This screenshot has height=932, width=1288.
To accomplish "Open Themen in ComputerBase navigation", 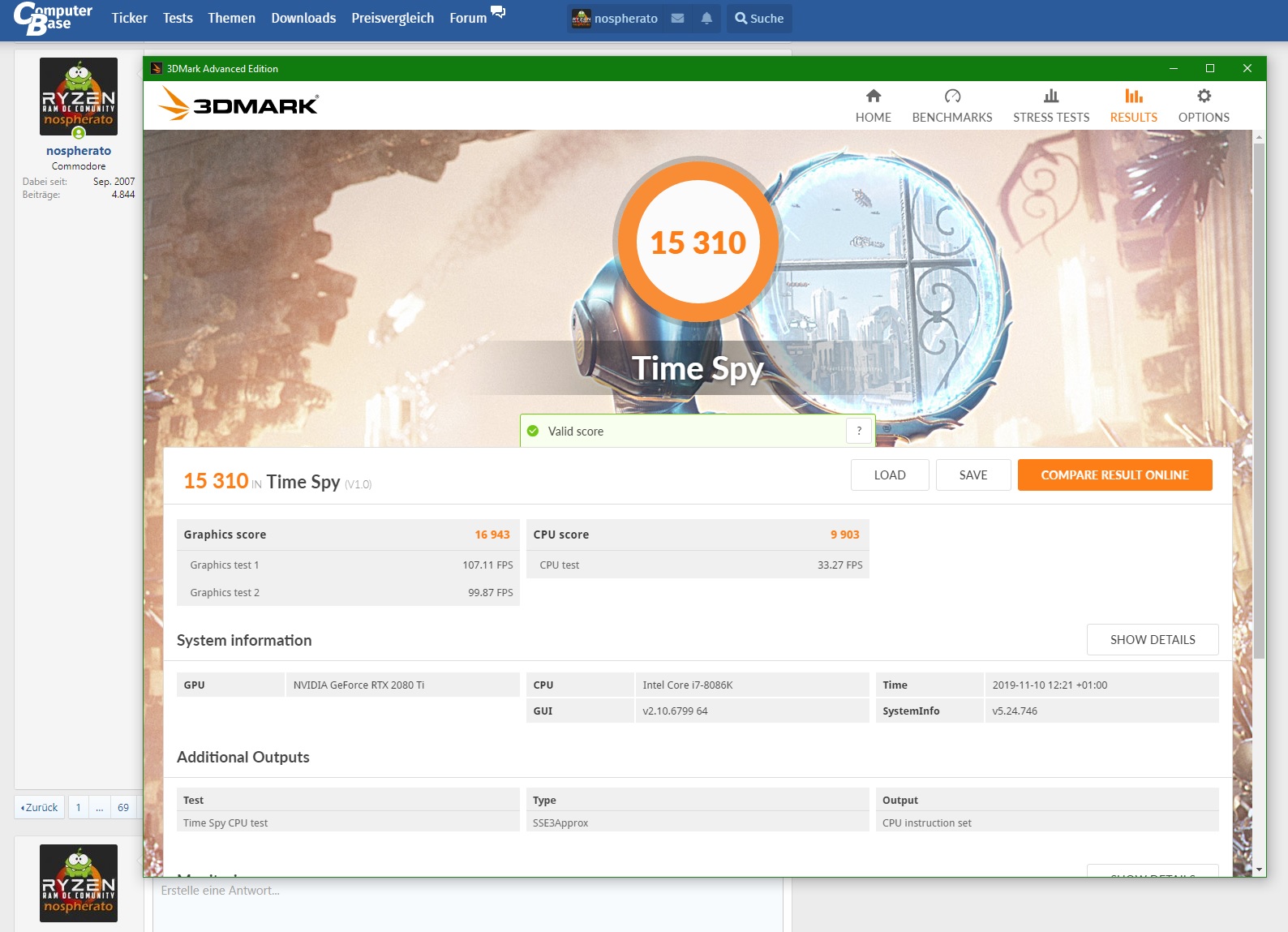I will click(x=231, y=18).
